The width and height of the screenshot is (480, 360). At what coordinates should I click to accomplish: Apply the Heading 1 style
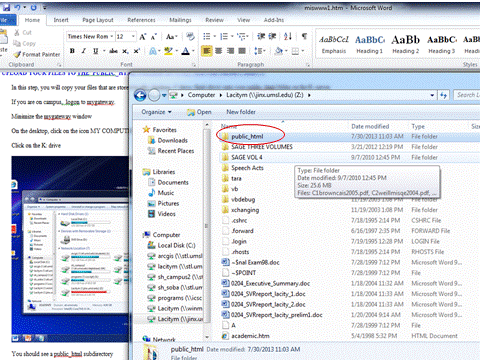(370, 44)
